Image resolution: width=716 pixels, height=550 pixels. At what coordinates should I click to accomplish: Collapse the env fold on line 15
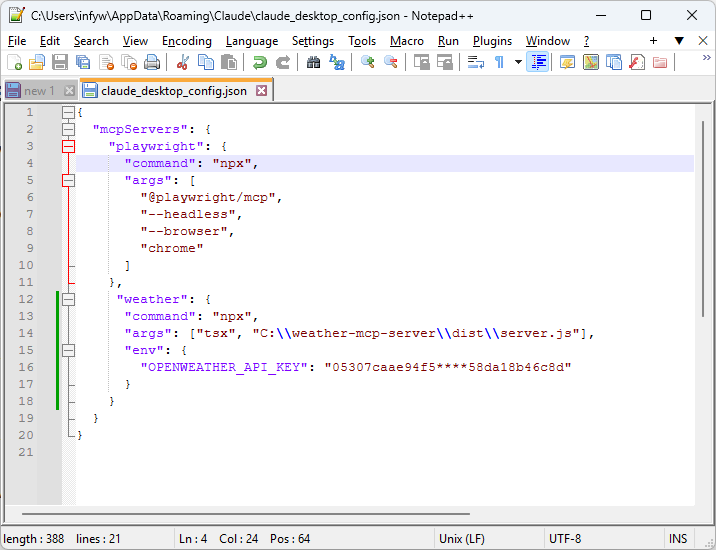68,350
